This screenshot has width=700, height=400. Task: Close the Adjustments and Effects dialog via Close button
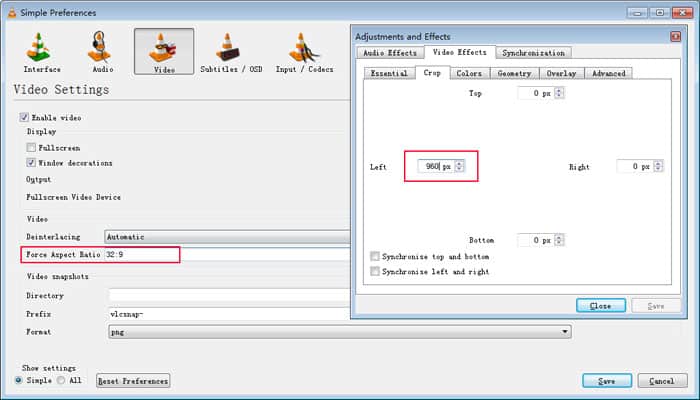click(x=600, y=306)
